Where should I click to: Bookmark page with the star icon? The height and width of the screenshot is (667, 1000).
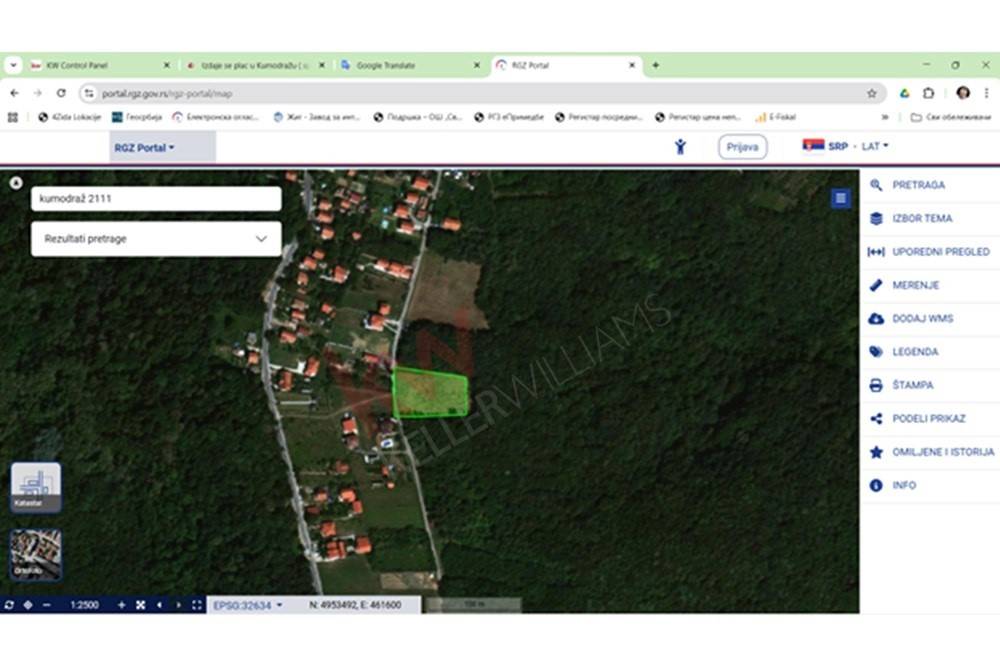click(871, 94)
